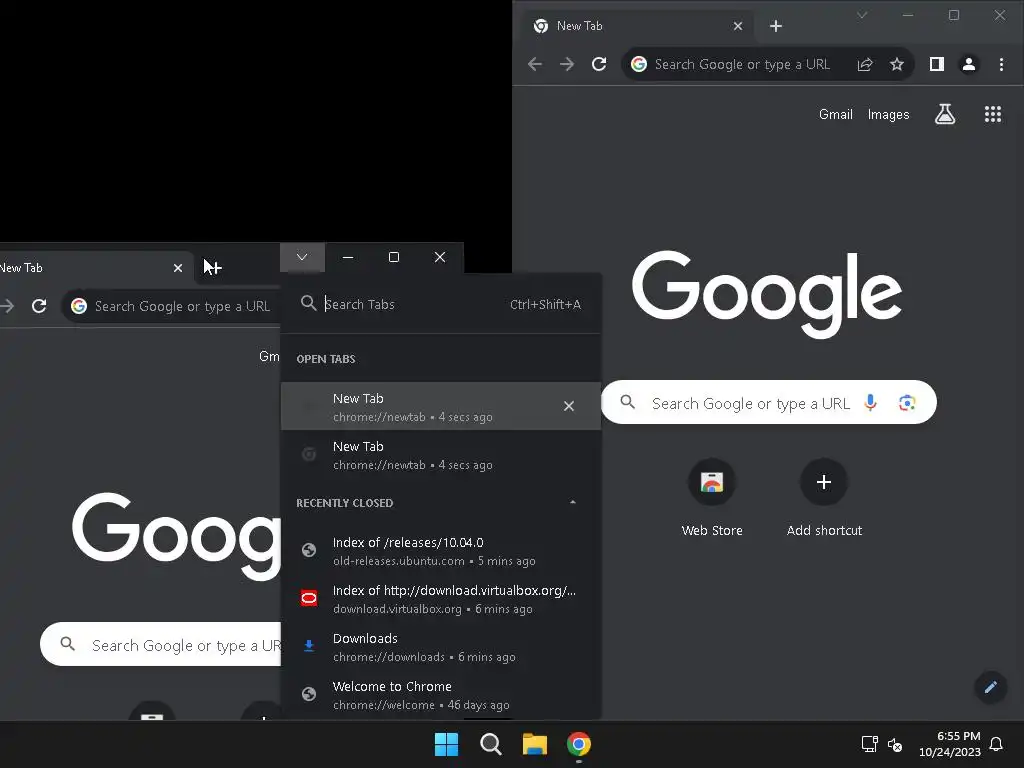1024x768 pixels.
Task: Start voice search microphone in right window
Action: (x=870, y=402)
